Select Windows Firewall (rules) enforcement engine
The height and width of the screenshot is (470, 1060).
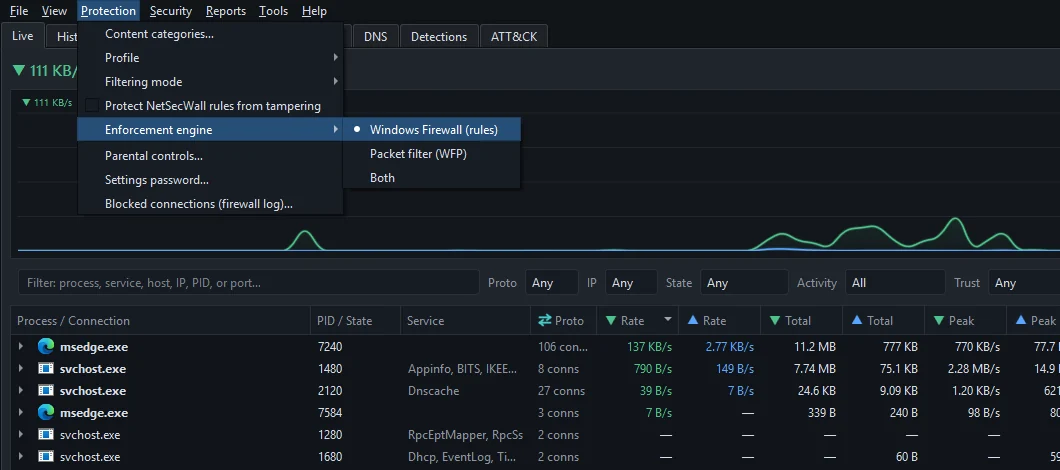pos(432,130)
